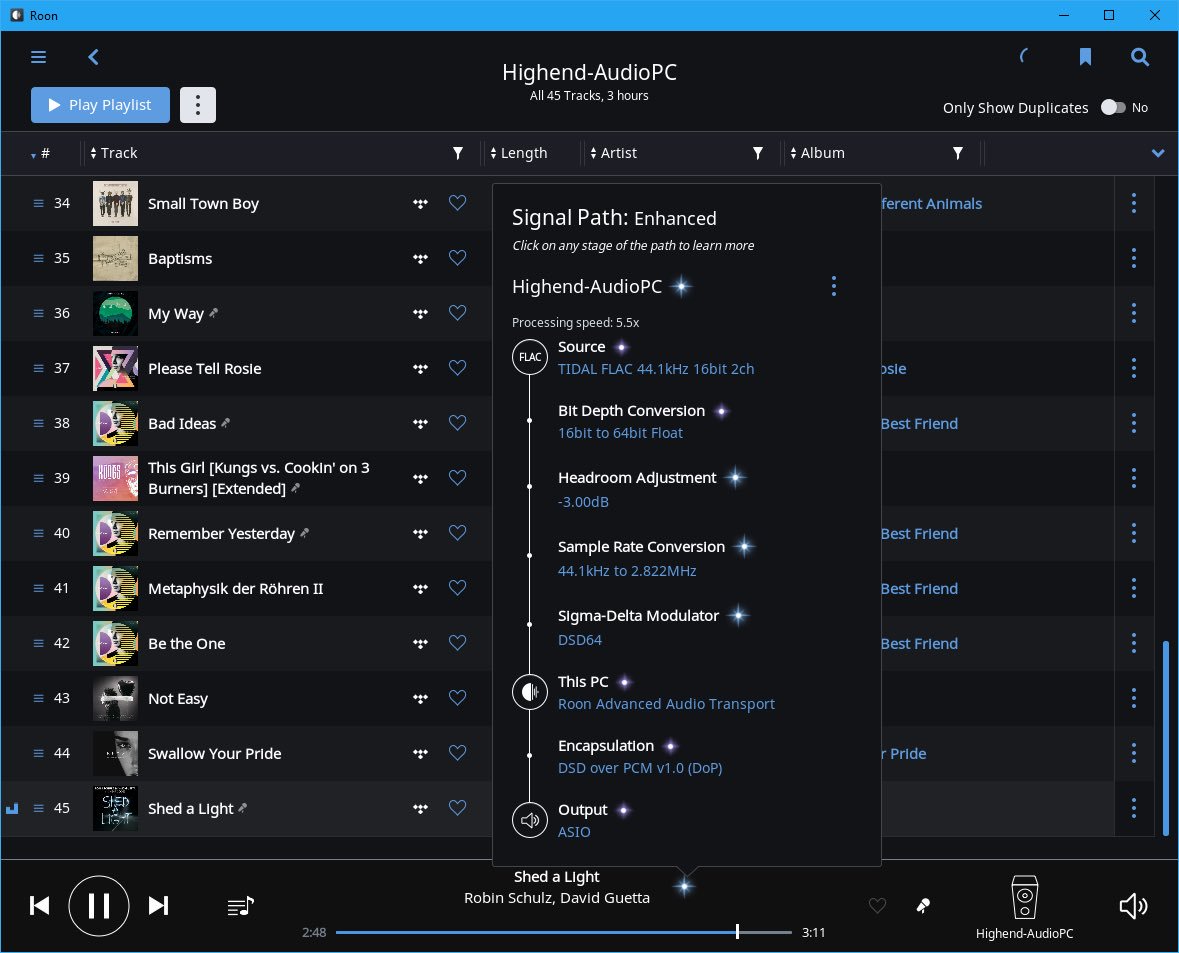Expand the chevron on the column header row
Viewport: 1179px width, 953px height.
tap(1158, 153)
